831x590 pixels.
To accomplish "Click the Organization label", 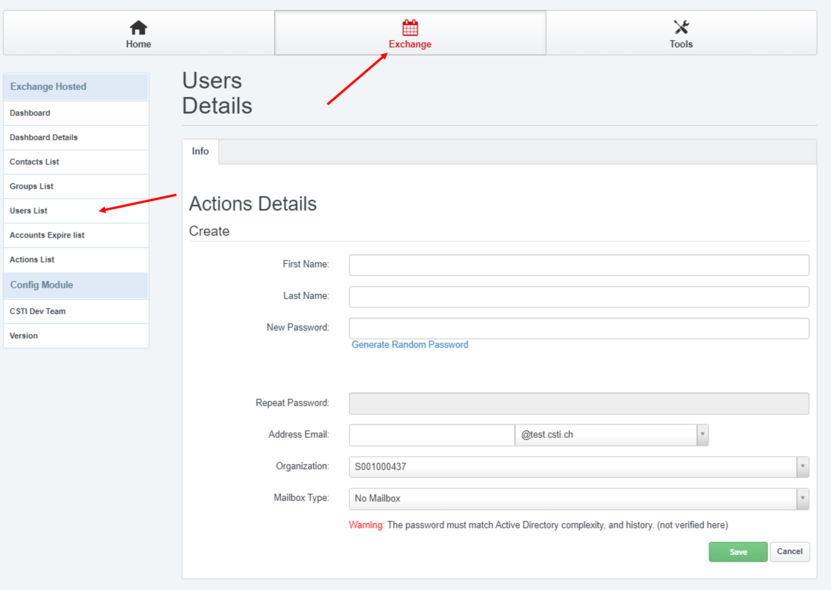I will (302, 466).
